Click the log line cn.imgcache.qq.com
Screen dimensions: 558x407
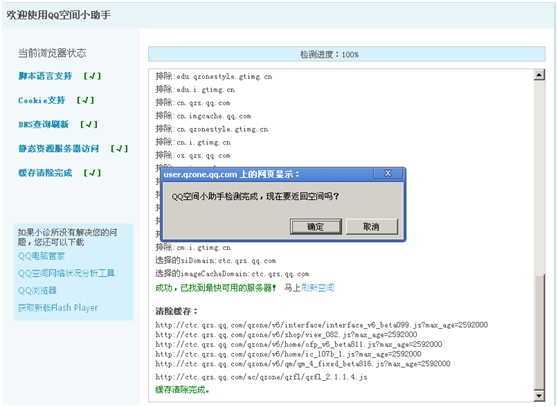(x=203, y=116)
